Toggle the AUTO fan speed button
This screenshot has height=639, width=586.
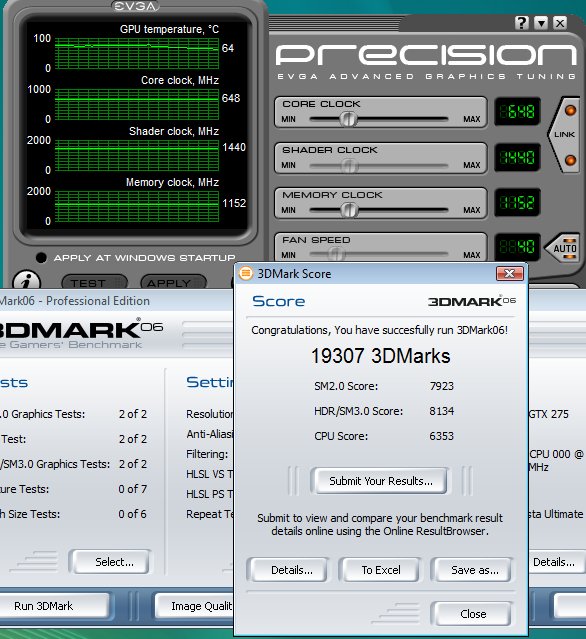[564, 248]
